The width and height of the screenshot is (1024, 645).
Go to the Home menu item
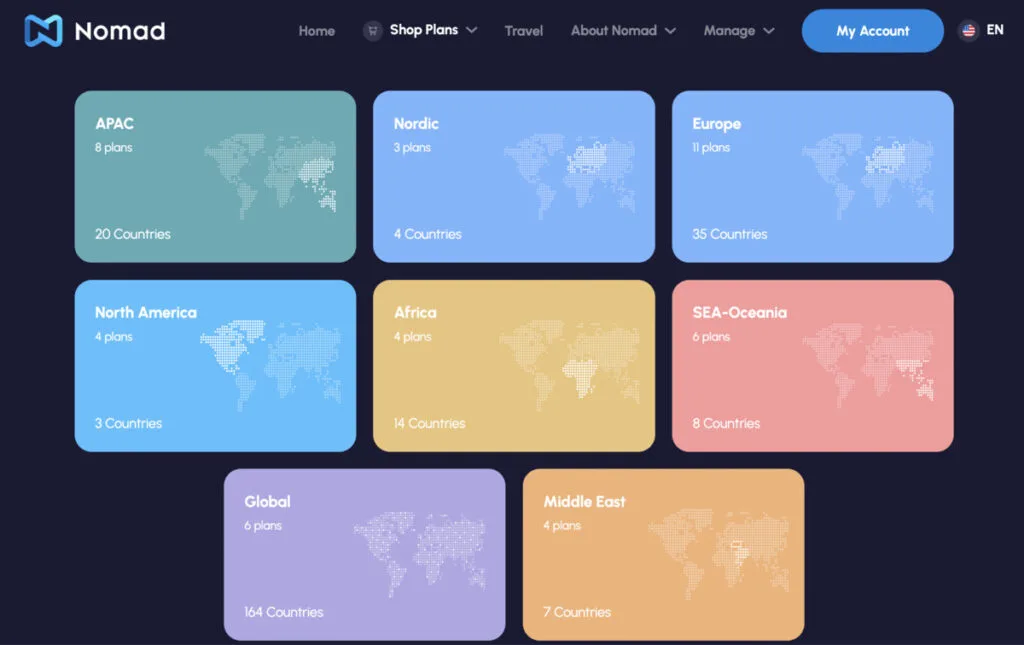coord(317,31)
